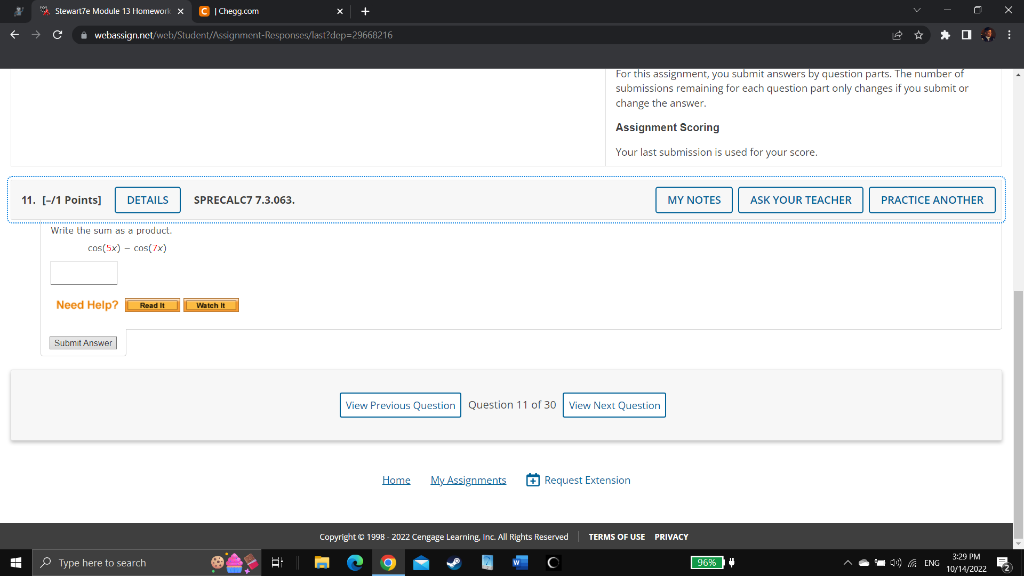Screen dimensions: 1024x576
Task: Click the Request Extension link text
Action: 587,480
